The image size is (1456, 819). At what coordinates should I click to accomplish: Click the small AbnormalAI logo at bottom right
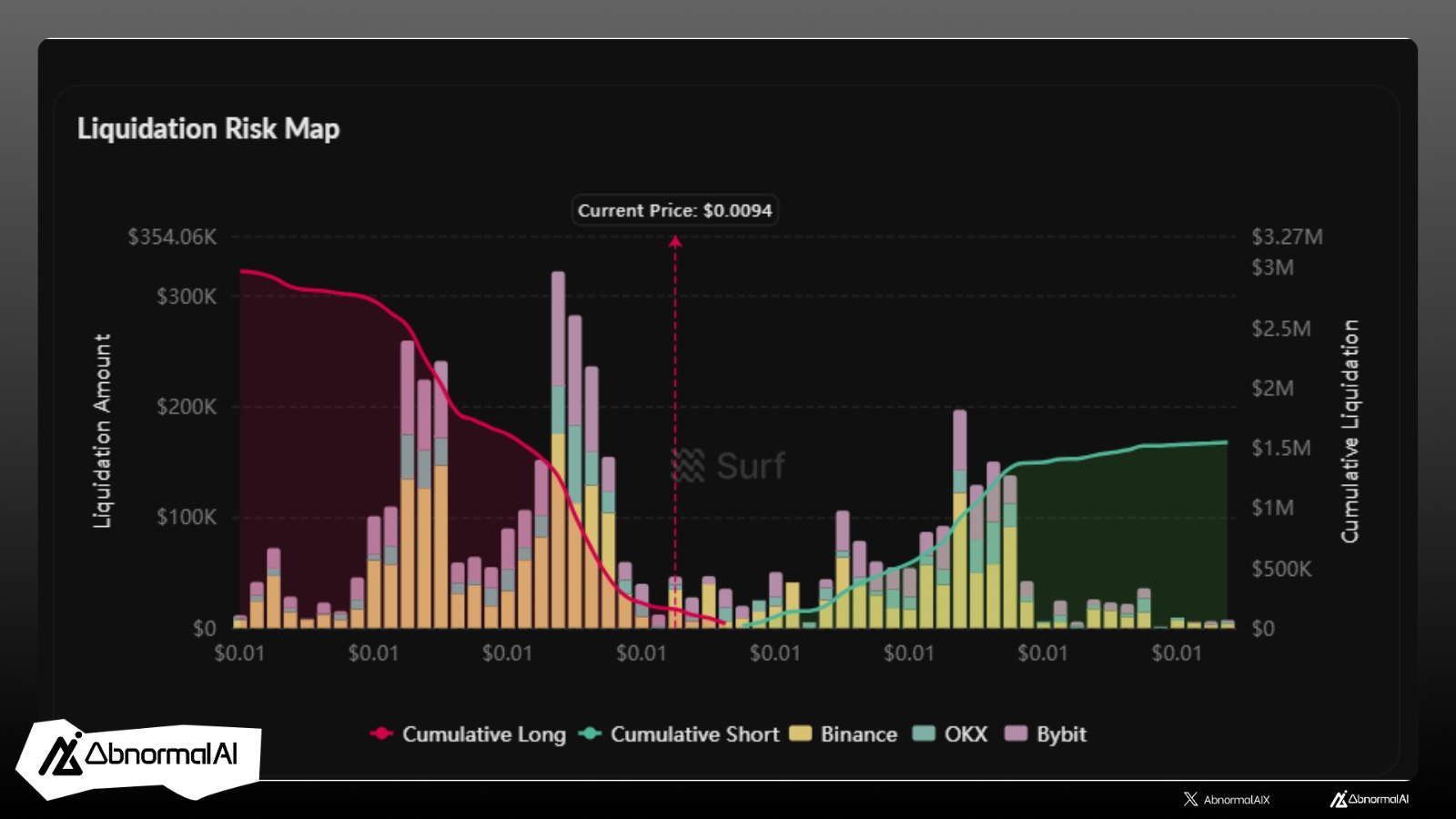(x=1370, y=799)
